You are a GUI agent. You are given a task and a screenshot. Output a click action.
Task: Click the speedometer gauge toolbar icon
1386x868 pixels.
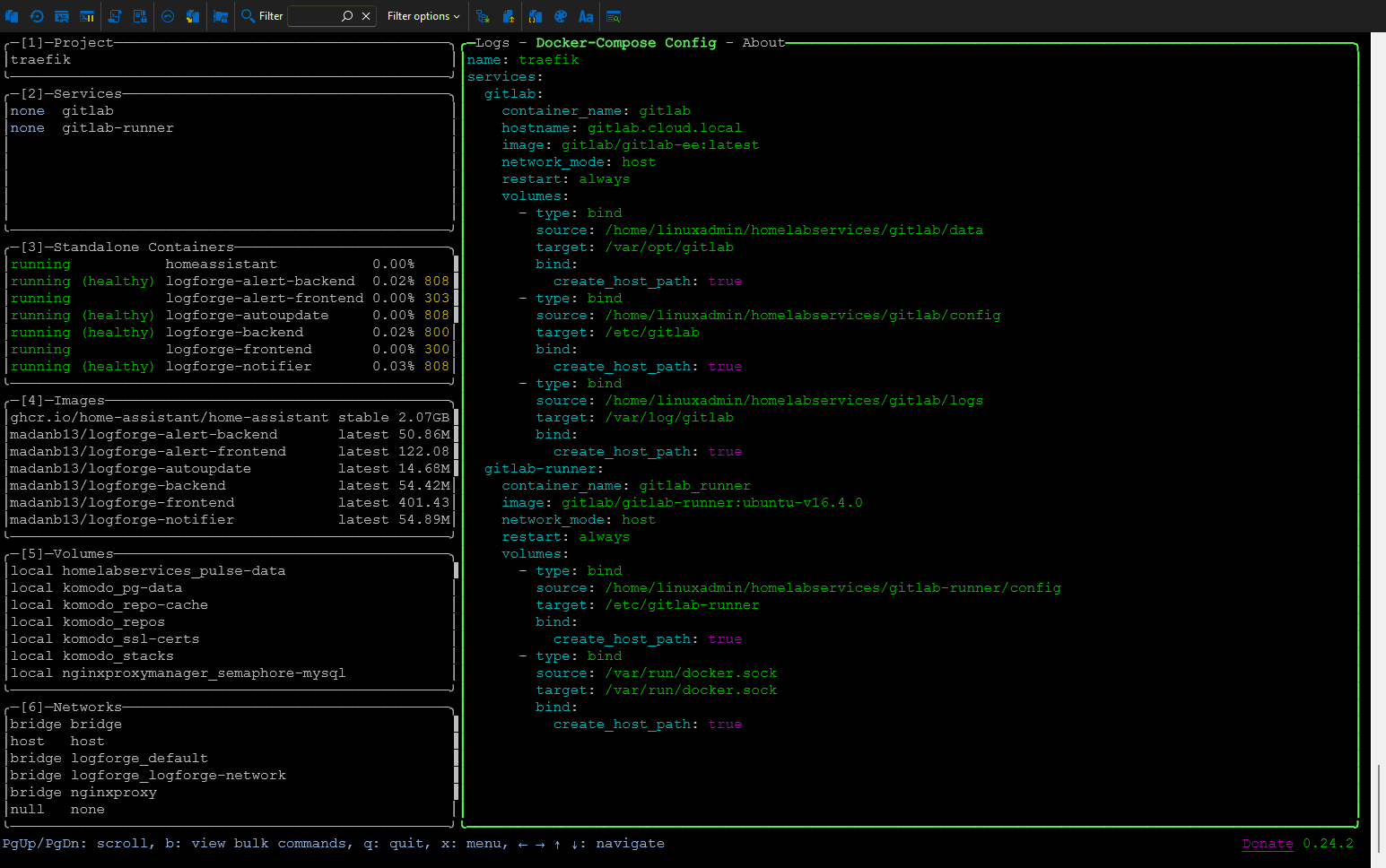167,16
